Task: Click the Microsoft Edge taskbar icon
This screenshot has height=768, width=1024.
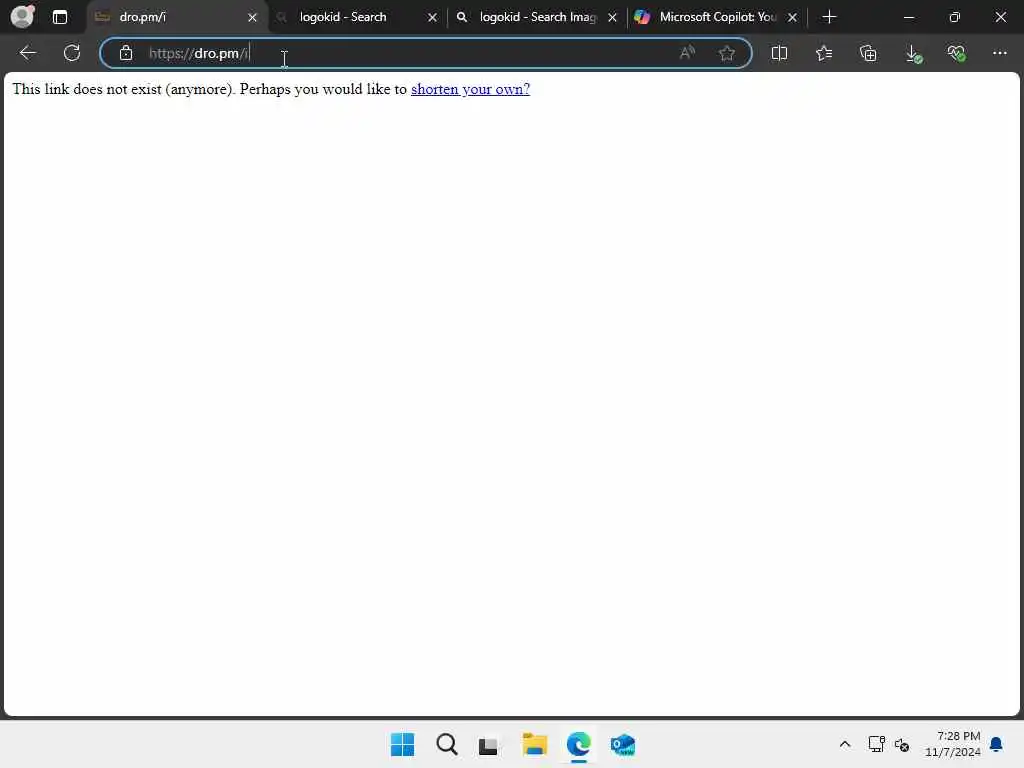Action: pyautogui.click(x=579, y=744)
